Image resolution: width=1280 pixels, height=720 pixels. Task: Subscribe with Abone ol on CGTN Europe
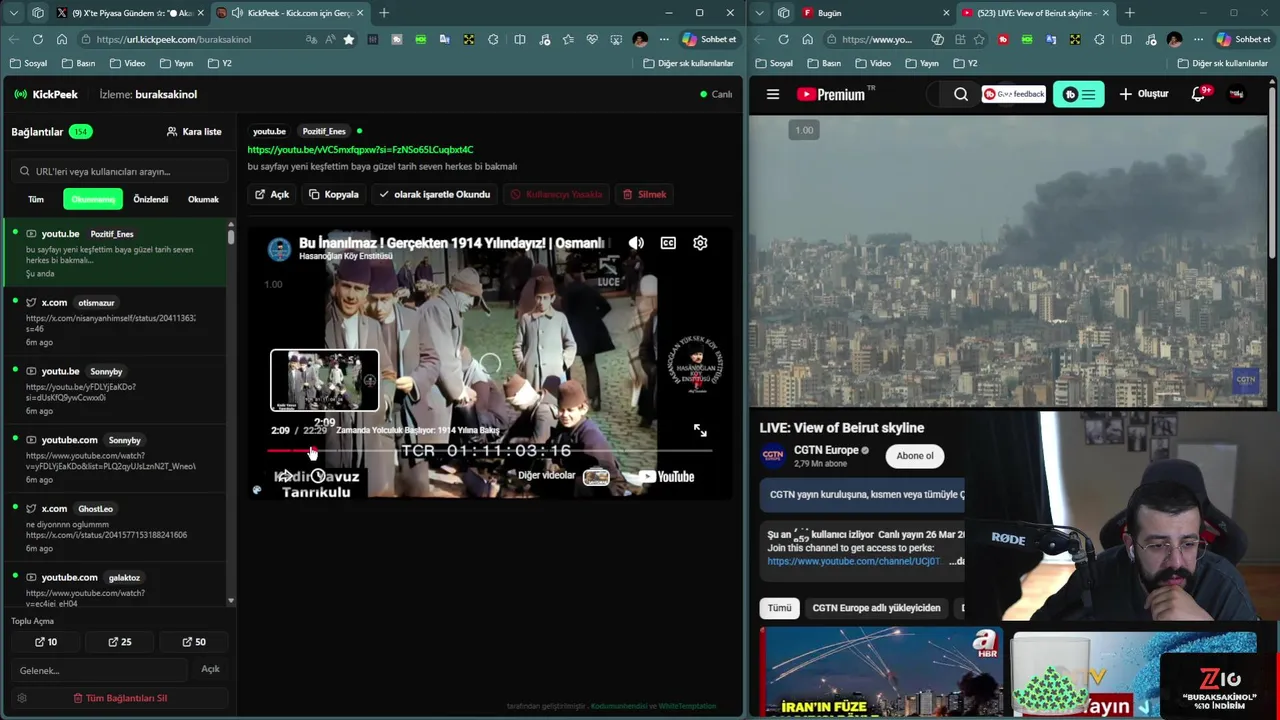pyautogui.click(x=915, y=456)
